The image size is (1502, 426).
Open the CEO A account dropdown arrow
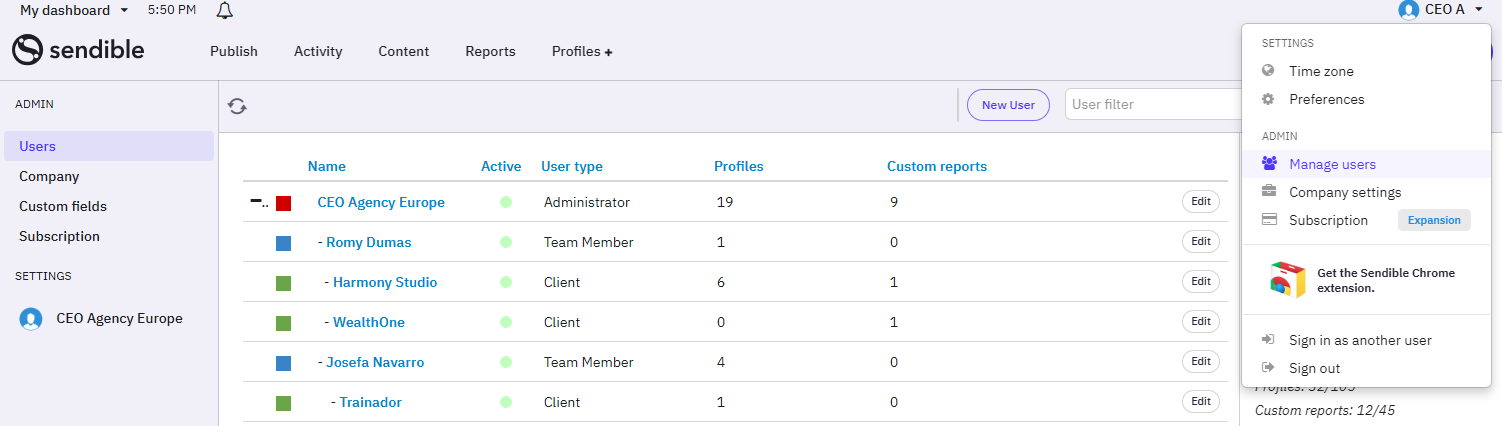click(x=1479, y=10)
